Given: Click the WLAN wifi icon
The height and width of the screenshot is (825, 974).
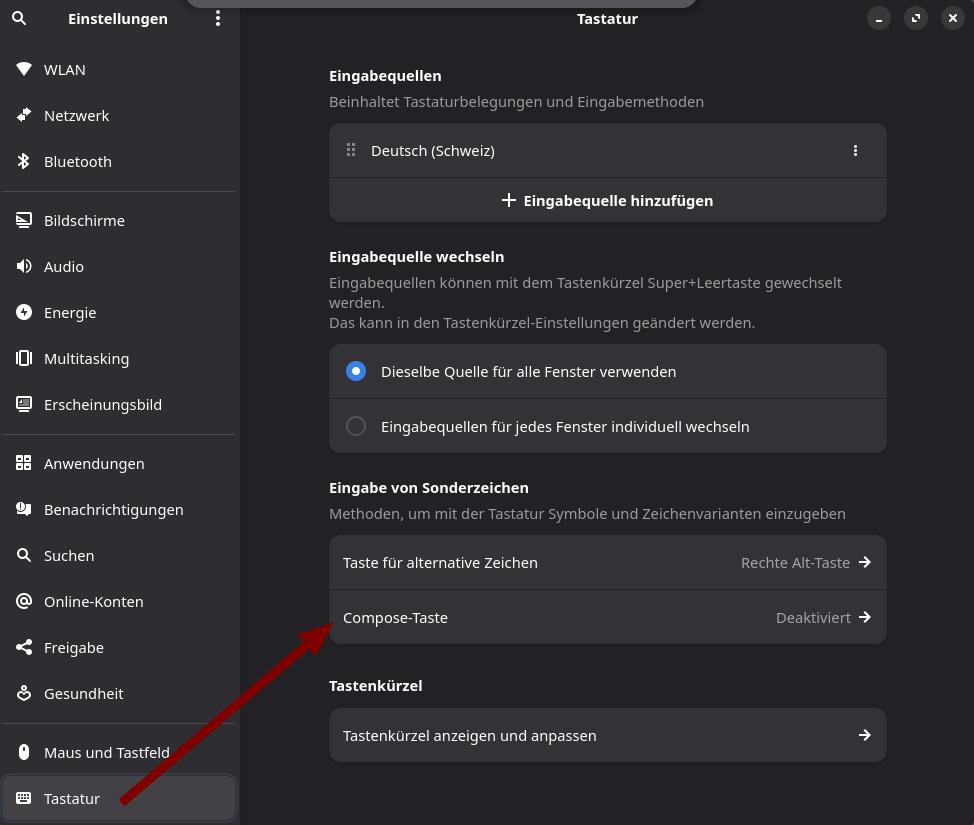Looking at the screenshot, I should pos(24,69).
